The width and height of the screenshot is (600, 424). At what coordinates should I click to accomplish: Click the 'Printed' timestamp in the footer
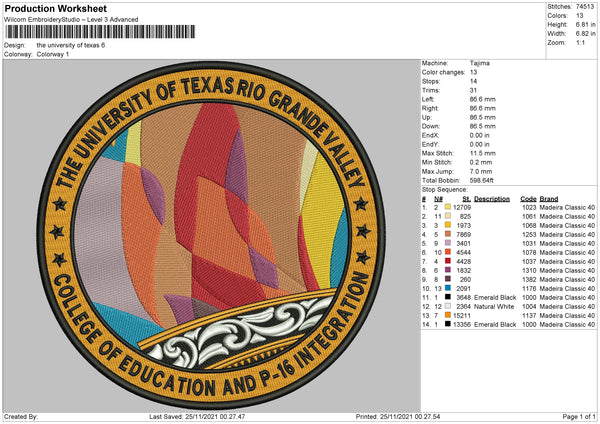pos(398,416)
